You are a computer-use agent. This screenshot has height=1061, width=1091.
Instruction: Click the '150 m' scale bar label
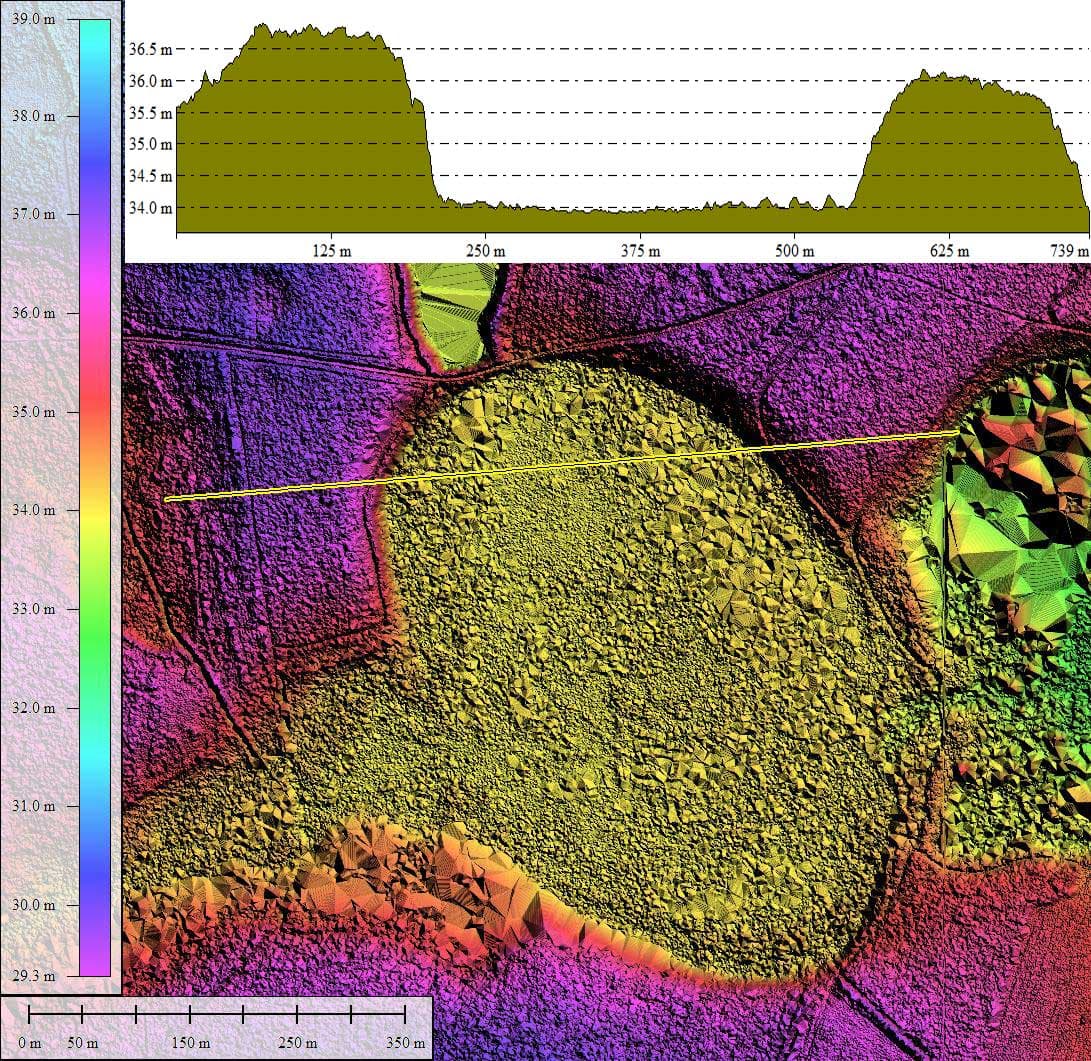[191, 1043]
